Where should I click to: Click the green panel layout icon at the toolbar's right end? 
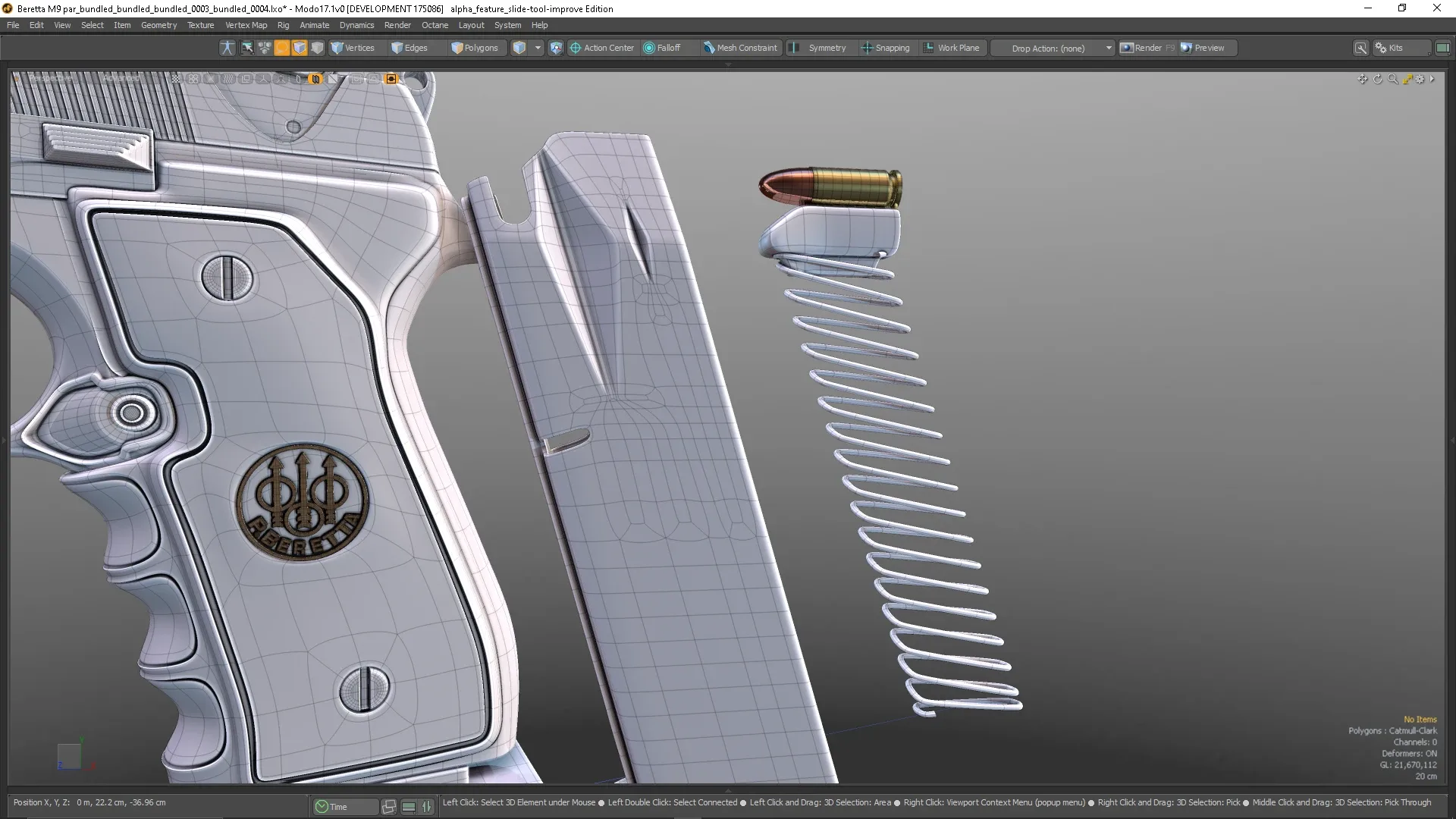point(1442,48)
